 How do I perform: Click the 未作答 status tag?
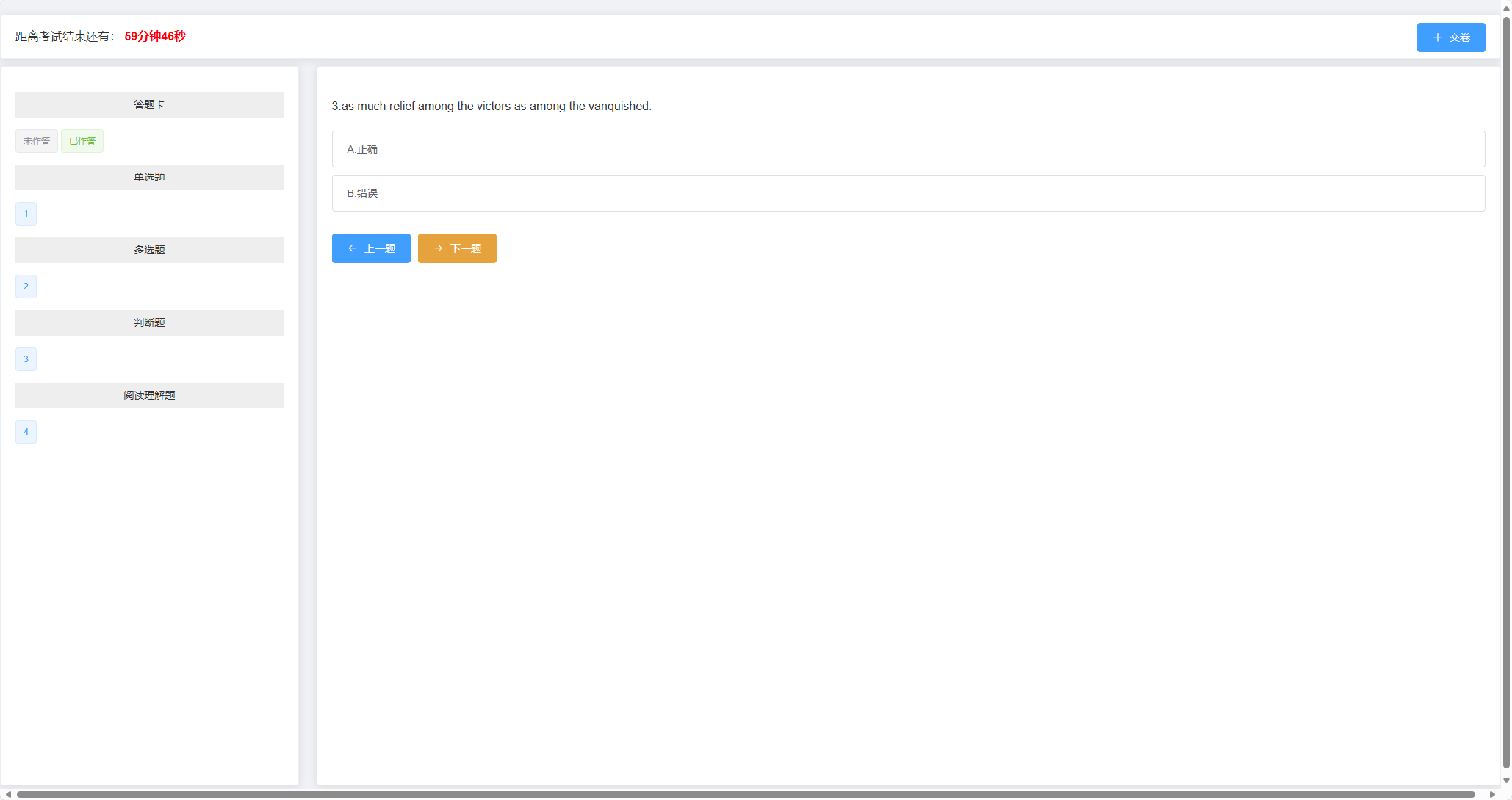[37, 141]
